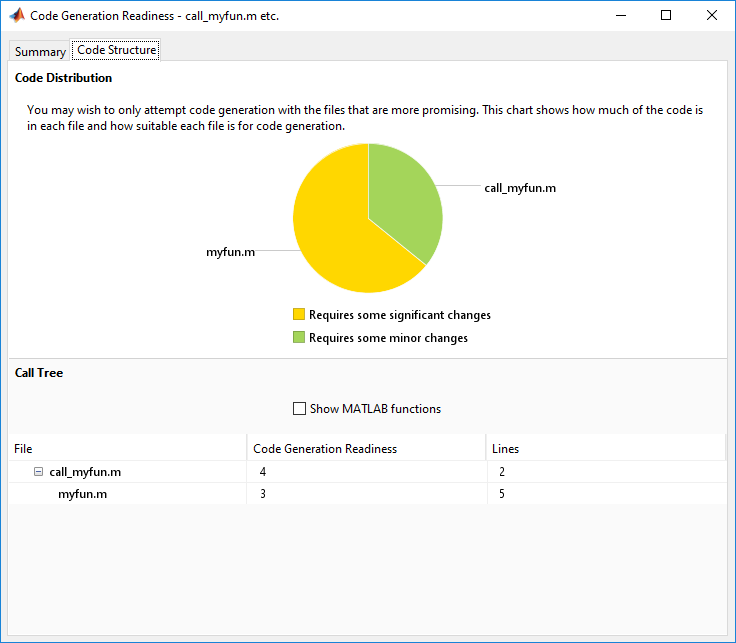Click the myfun.m pie chart label
Screen dimensions: 736x643
pyautogui.click(x=230, y=252)
